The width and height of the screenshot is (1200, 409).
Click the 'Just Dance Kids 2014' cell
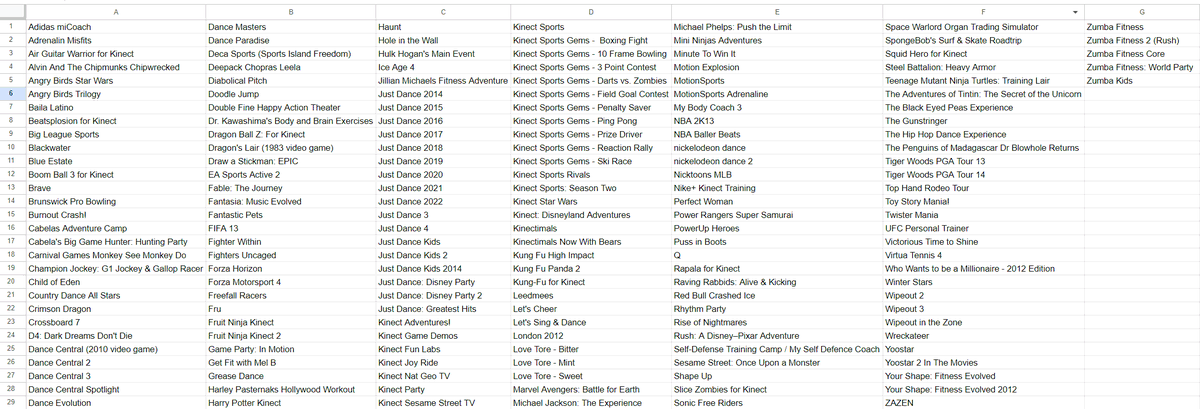click(x=443, y=268)
